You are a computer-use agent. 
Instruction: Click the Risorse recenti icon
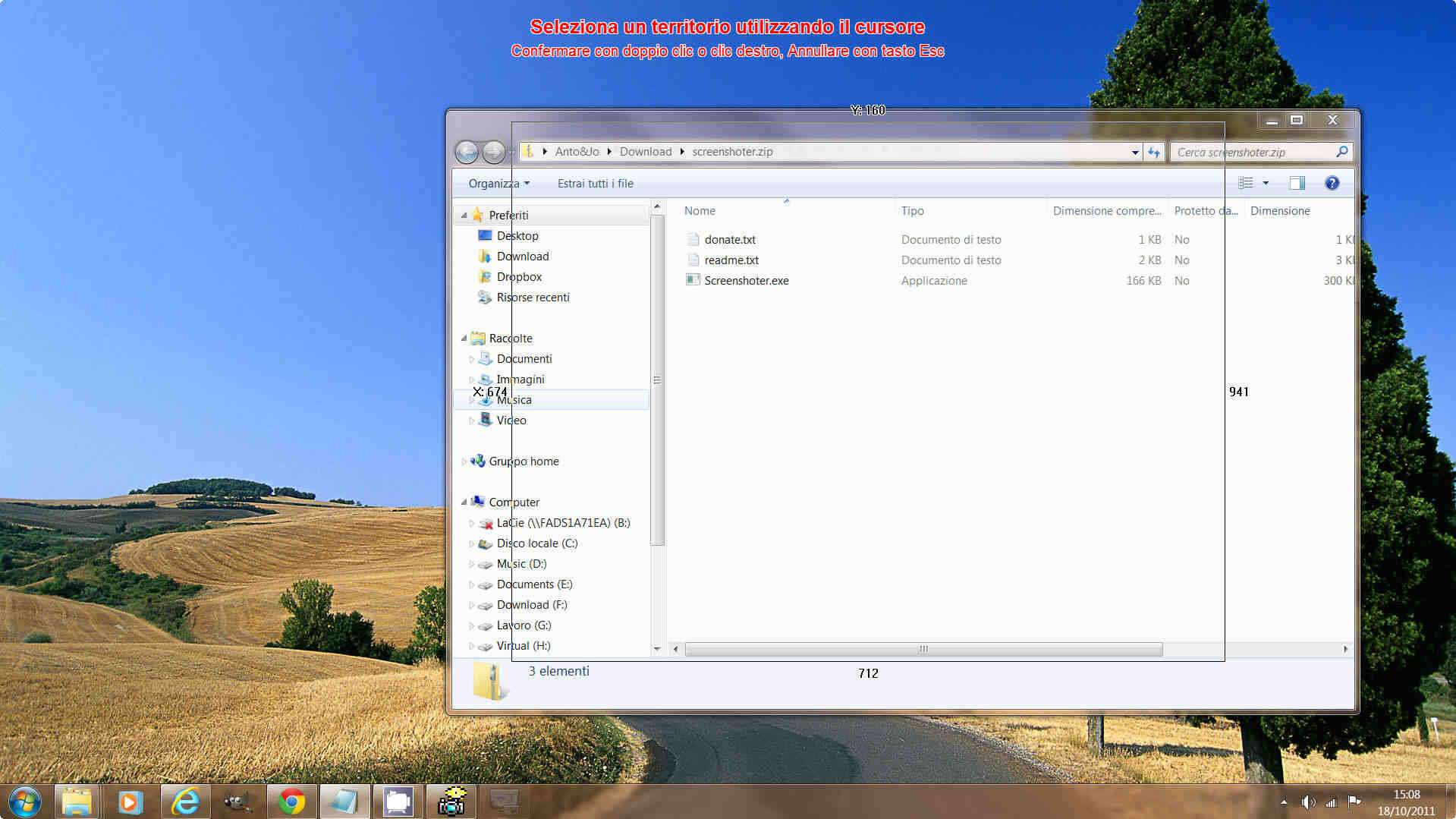485,297
